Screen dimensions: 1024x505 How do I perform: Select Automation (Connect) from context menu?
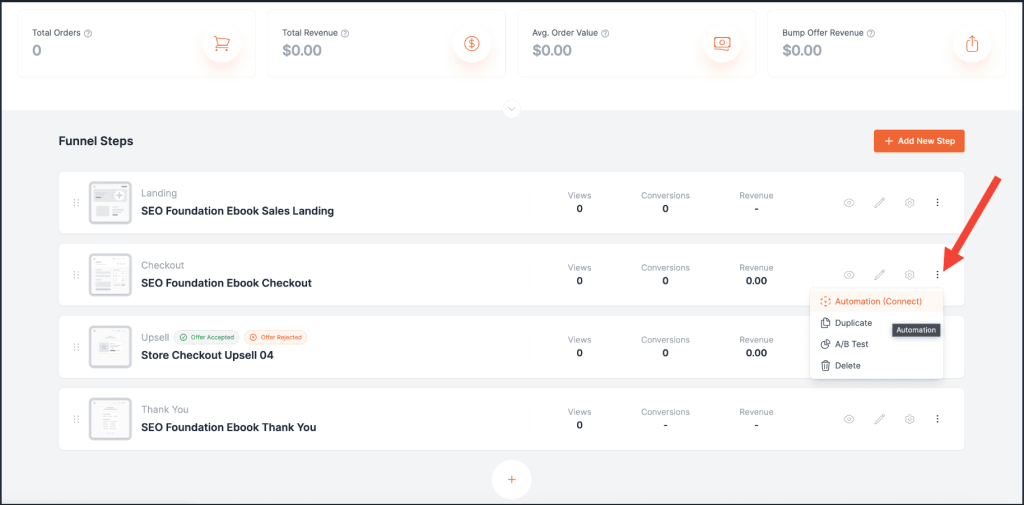pyautogui.click(x=877, y=301)
